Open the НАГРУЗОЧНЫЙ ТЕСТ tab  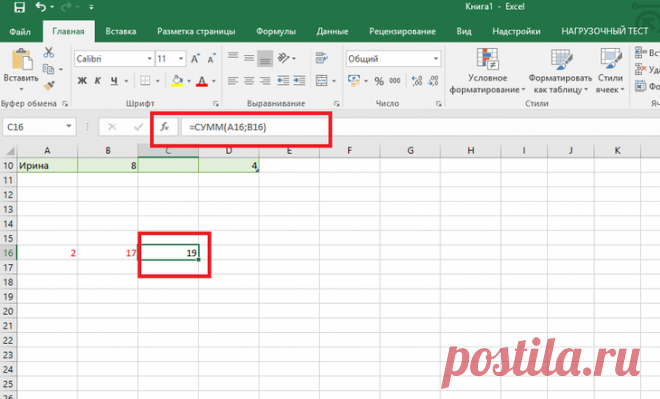tap(604, 32)
